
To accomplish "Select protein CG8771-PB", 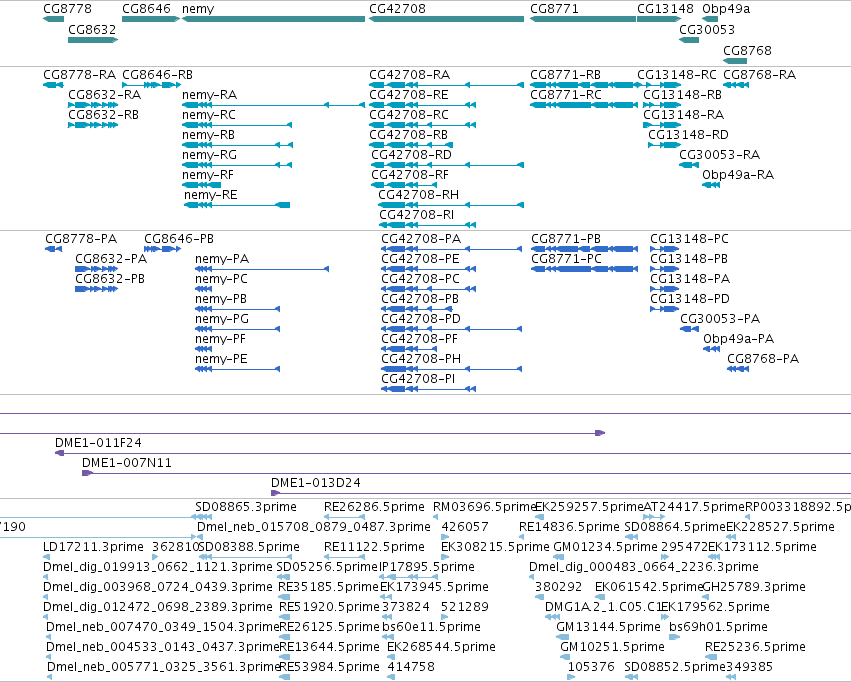I will [x=584, y=249].
